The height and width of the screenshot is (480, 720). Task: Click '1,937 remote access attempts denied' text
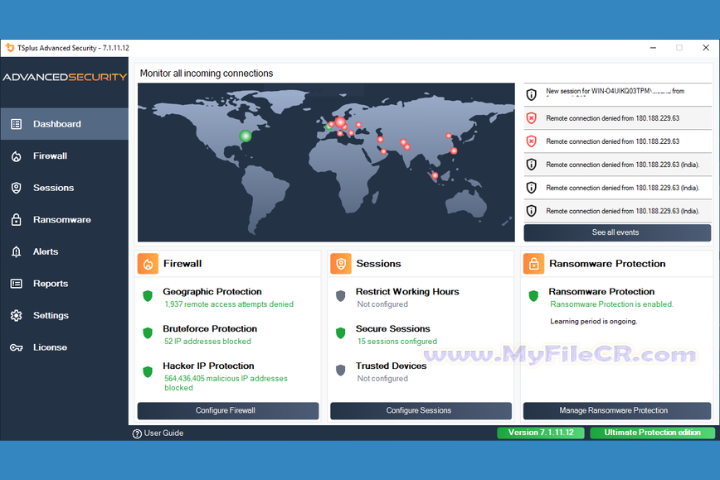point(229,304)
